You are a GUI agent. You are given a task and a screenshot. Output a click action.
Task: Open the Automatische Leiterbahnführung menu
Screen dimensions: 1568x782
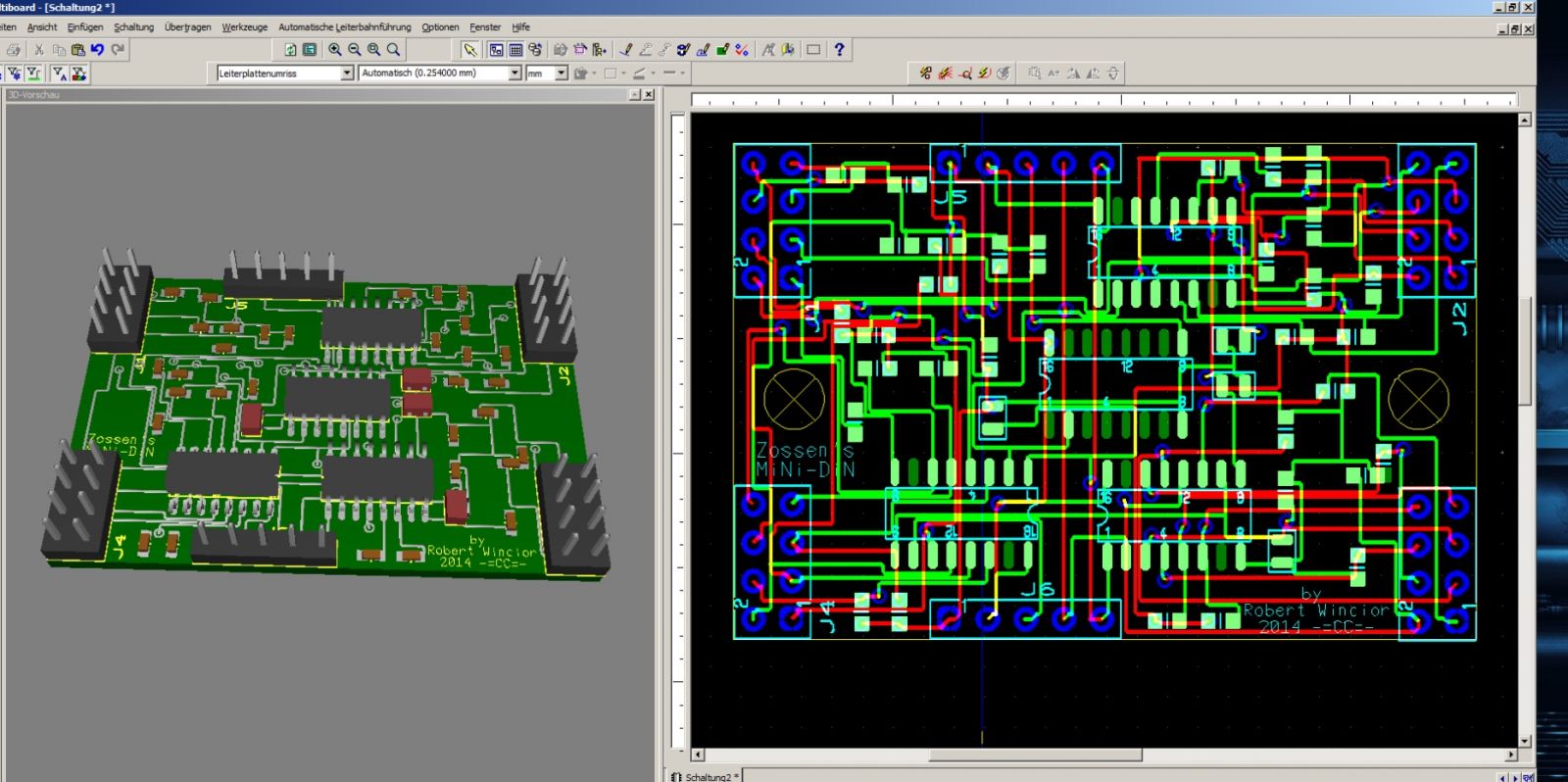(x=344, y=27)
